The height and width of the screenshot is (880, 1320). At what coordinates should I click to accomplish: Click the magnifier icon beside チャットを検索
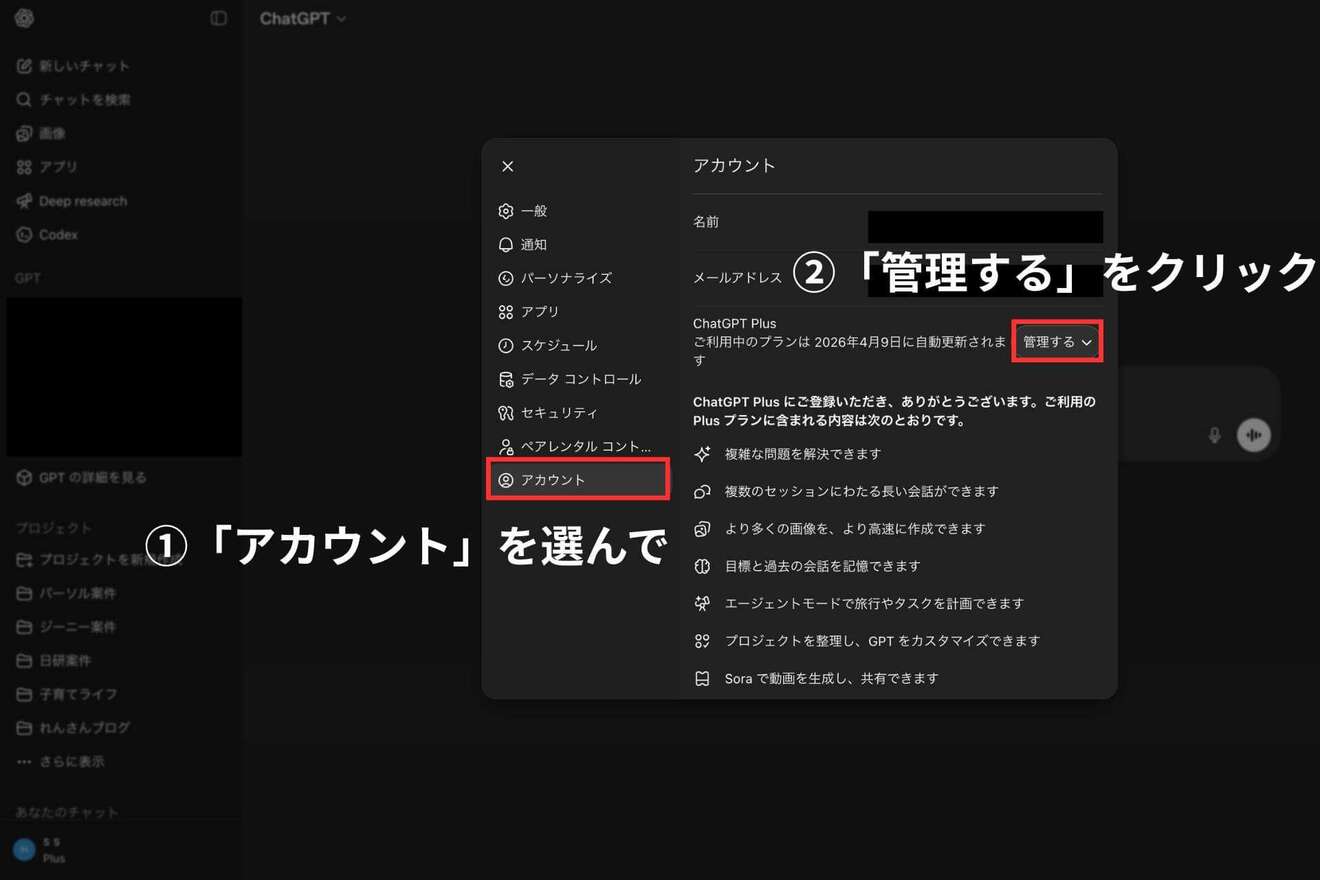24,100
